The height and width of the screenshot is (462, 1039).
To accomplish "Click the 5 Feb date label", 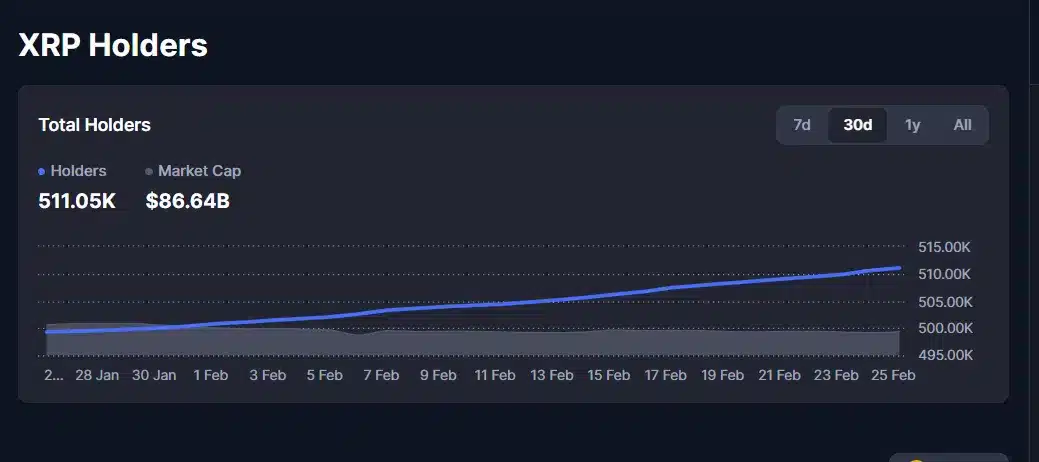I will (x=325, y=375).
